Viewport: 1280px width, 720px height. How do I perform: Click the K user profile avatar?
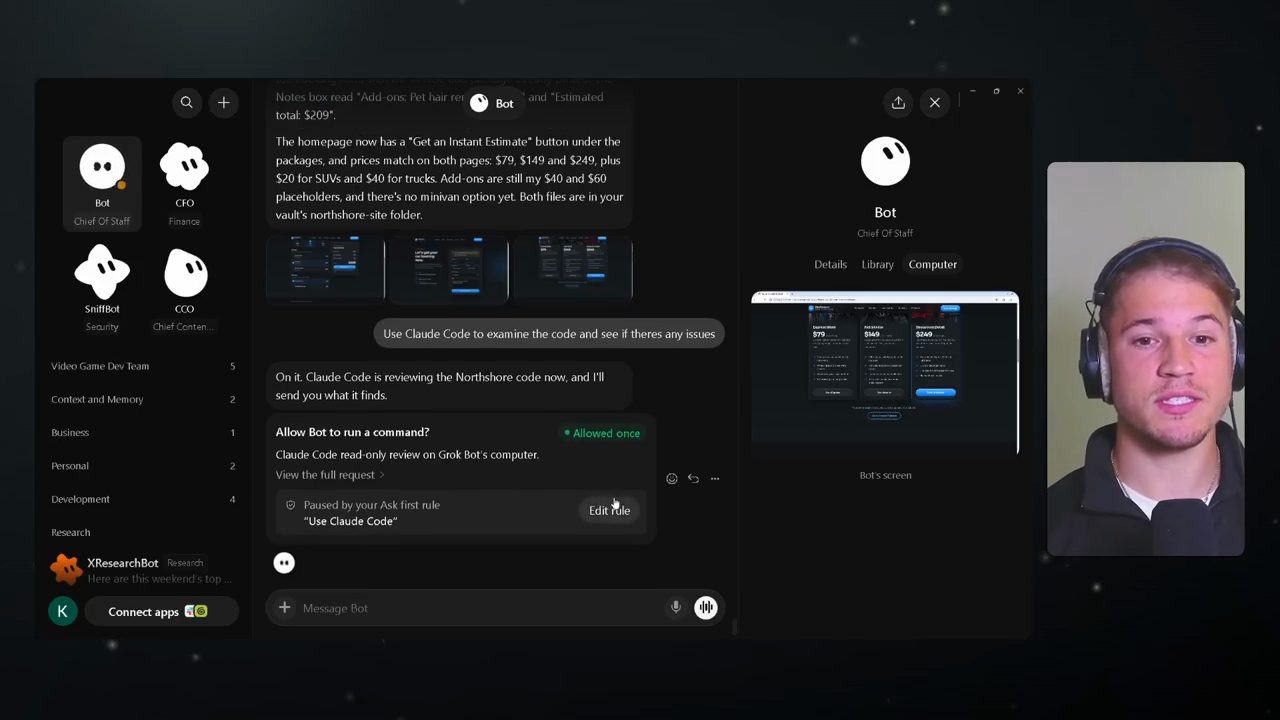click(62, 611)
